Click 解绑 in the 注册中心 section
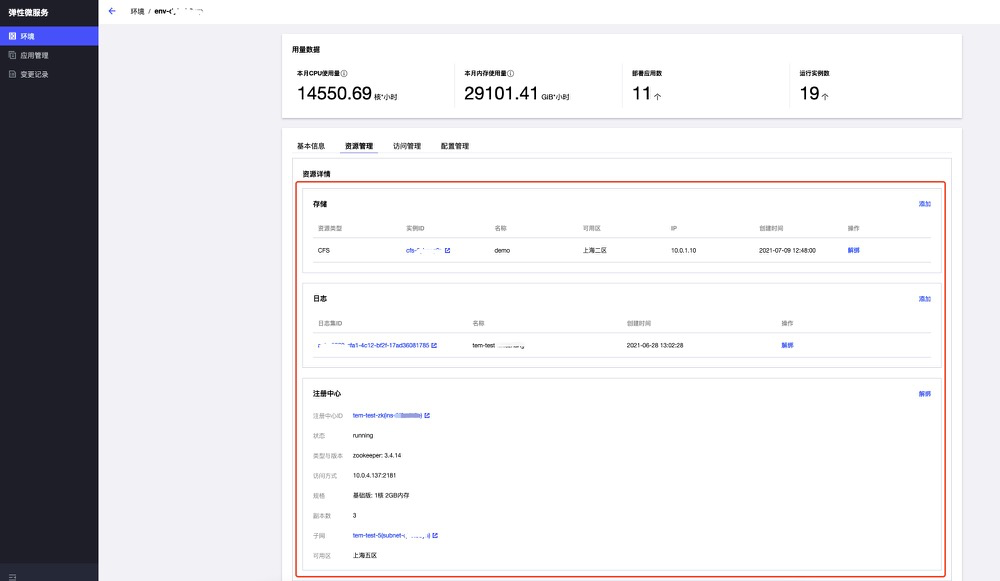 (x=924, y=394)
